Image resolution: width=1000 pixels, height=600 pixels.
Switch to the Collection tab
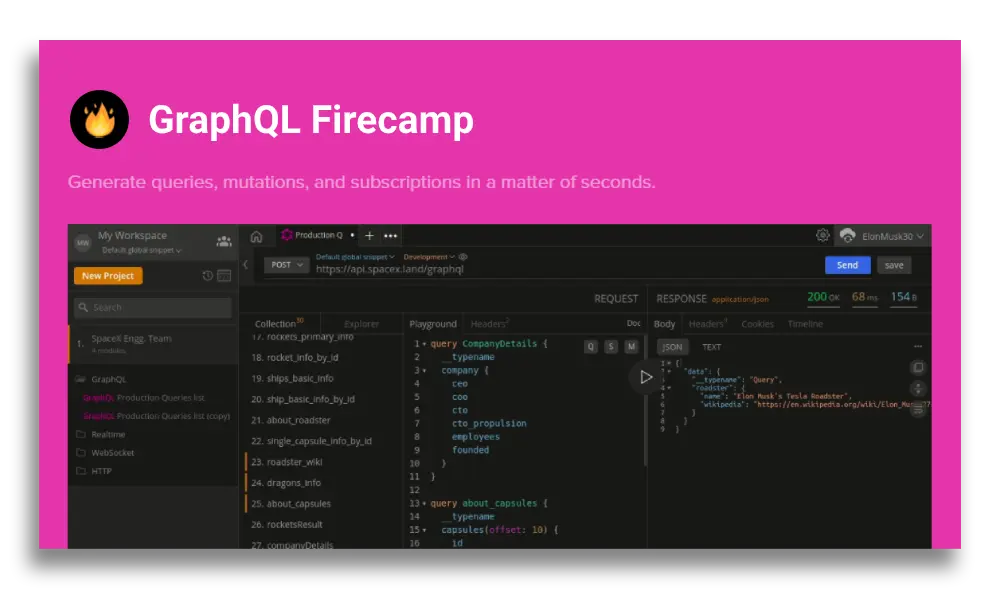(279, 323)
